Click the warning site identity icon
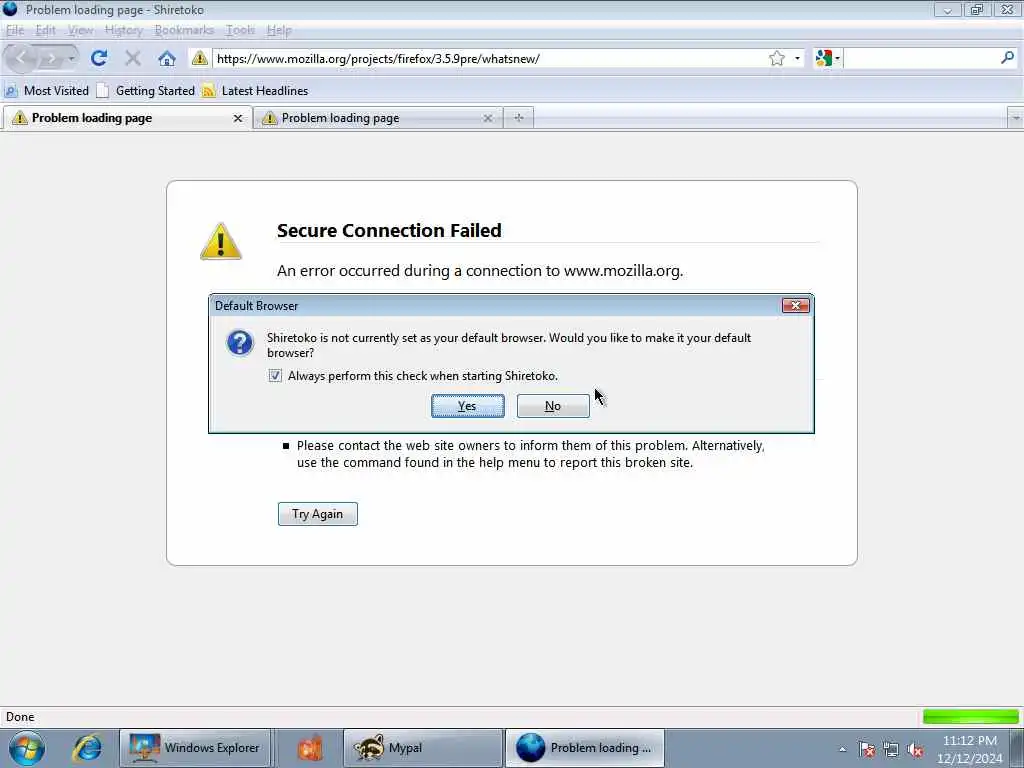1024x768 pixels. click(200, 59)
